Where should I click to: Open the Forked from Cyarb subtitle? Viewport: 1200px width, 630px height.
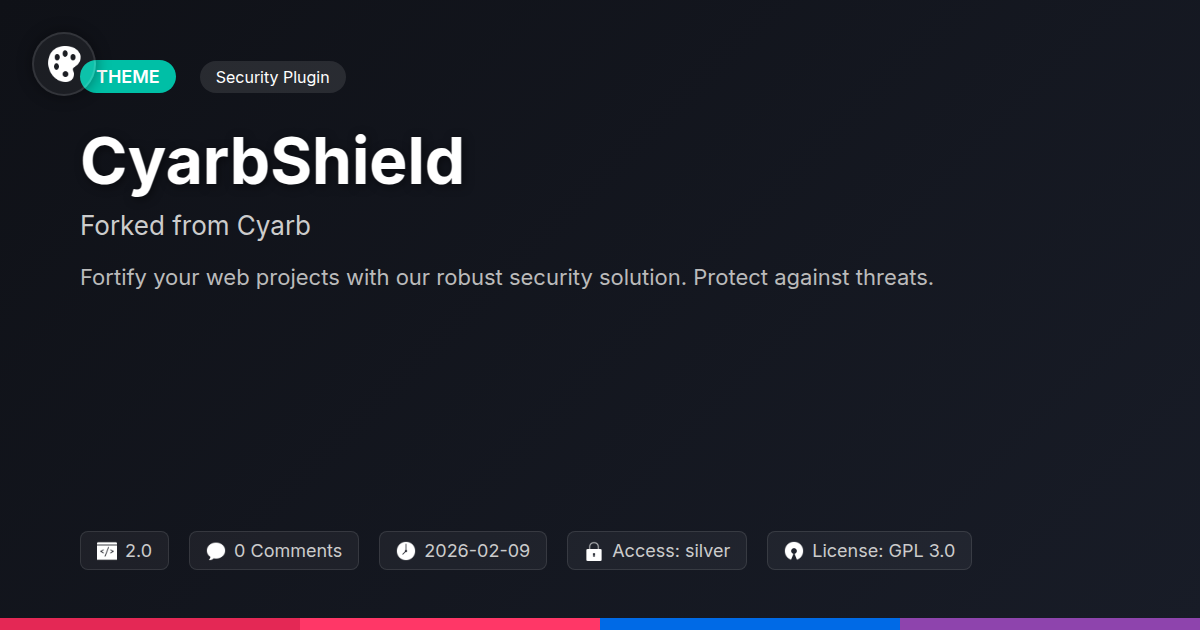195,226
